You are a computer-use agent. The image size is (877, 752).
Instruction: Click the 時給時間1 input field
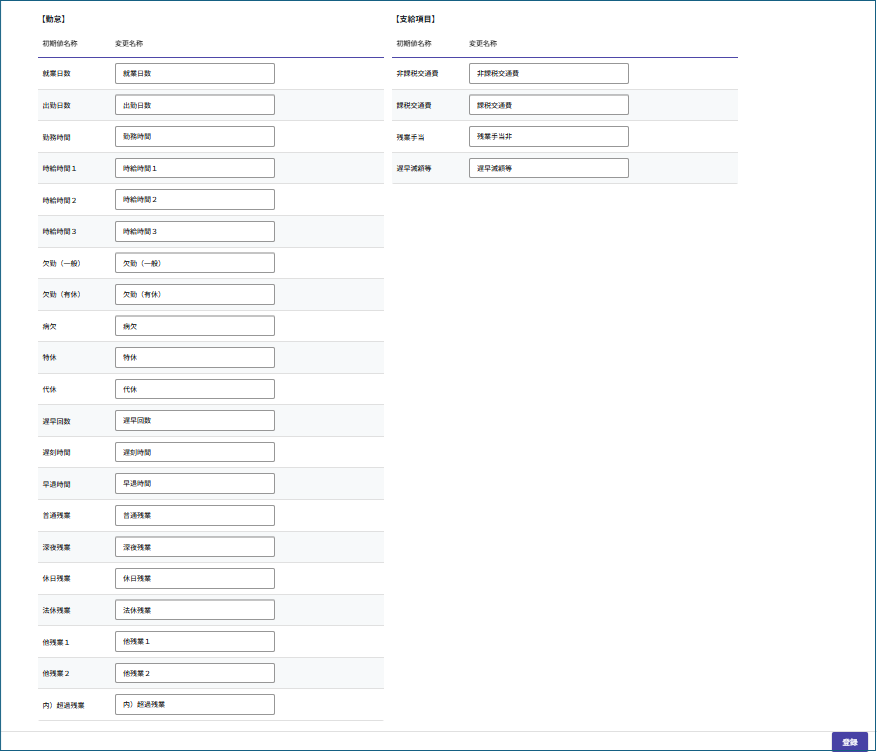click(194, 168)
